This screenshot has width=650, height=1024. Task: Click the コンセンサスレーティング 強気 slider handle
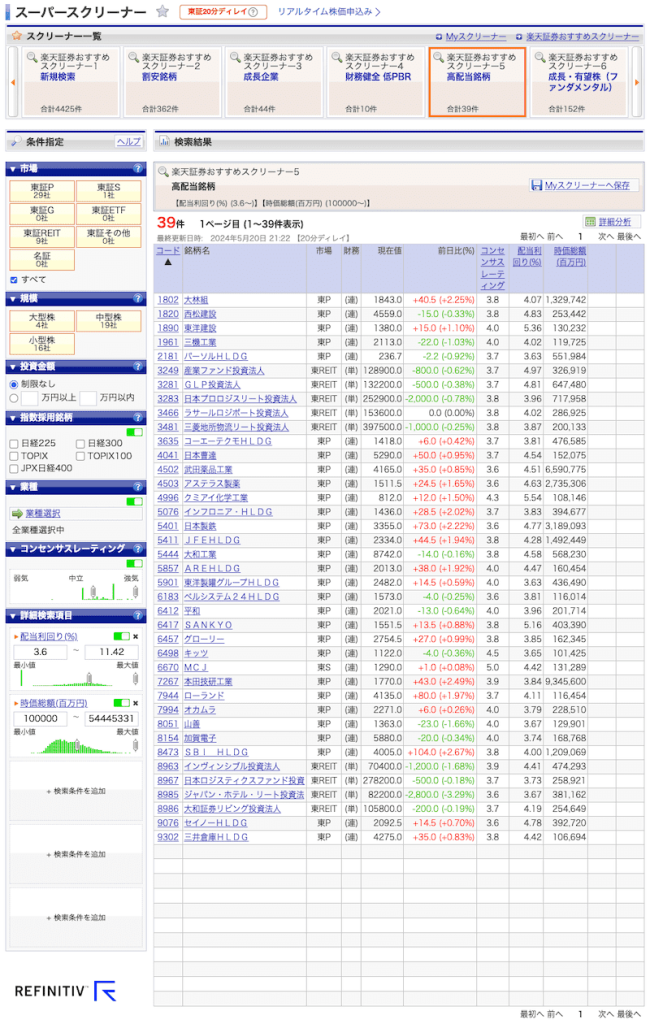[x=135, y=592]
